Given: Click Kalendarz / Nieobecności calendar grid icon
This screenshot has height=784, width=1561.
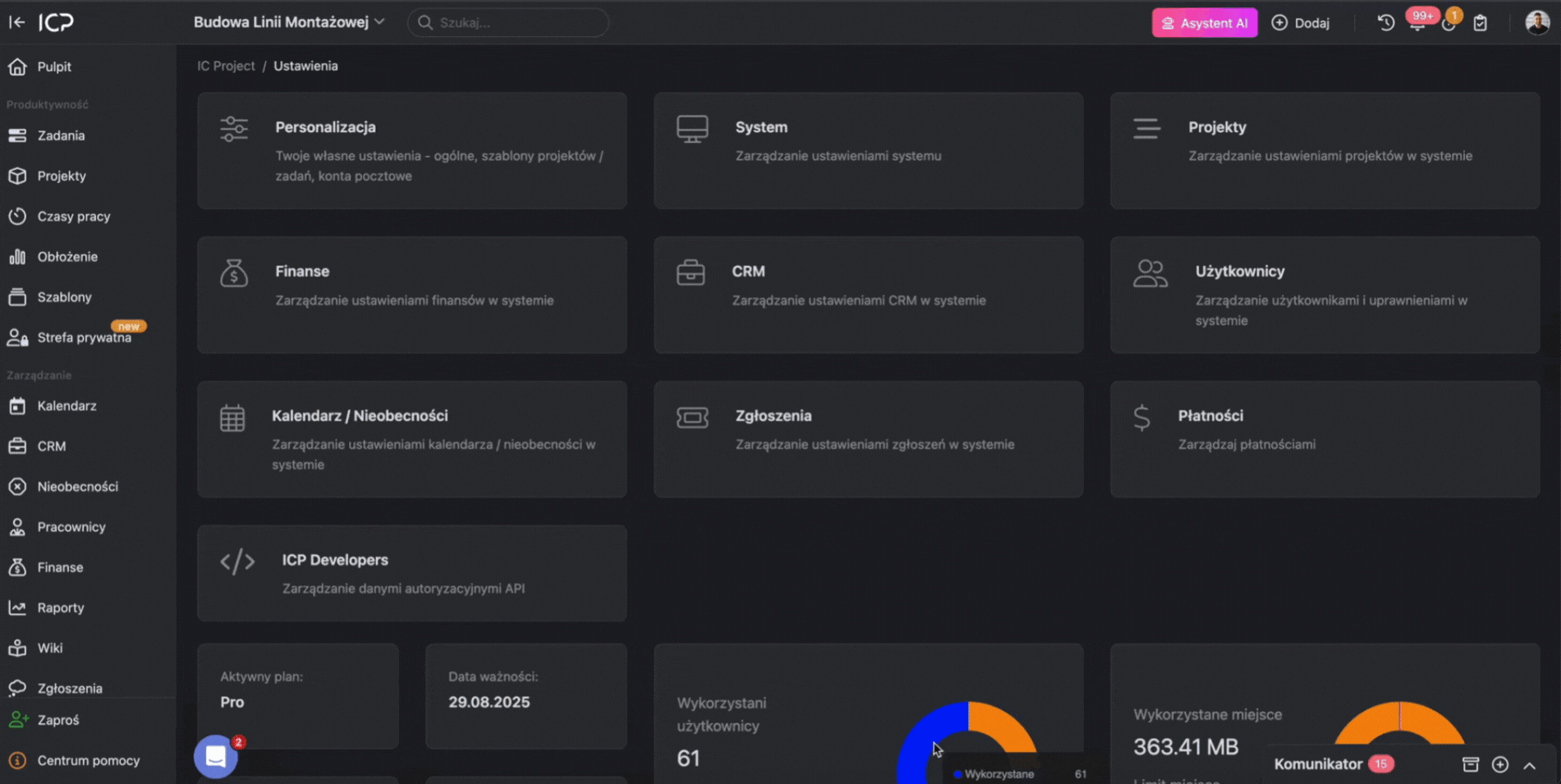Looking at the screenshot, I should pos(232,418).
